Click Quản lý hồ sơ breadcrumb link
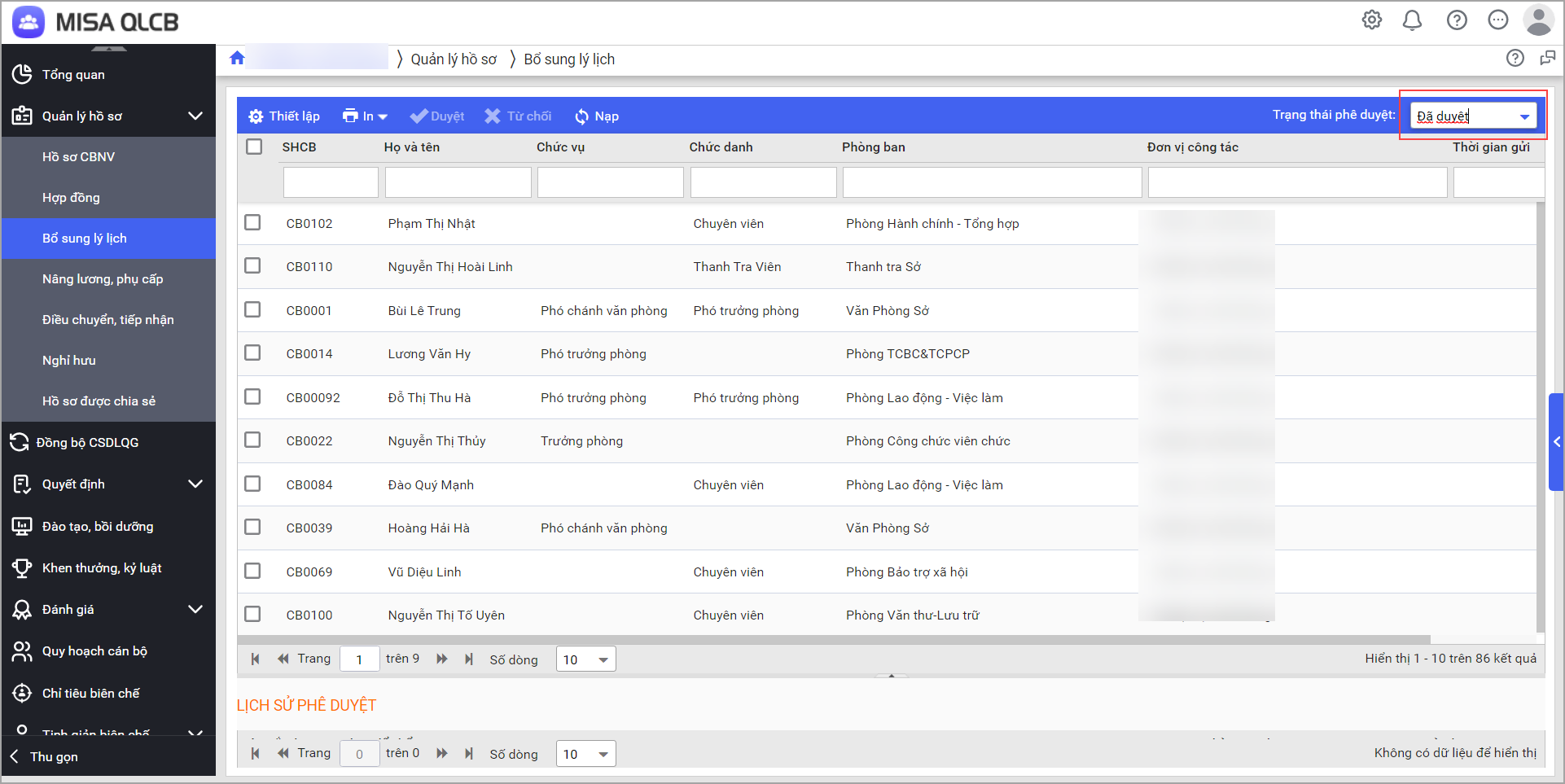This screenshot has height=784, width=1565. coord(454,59)
